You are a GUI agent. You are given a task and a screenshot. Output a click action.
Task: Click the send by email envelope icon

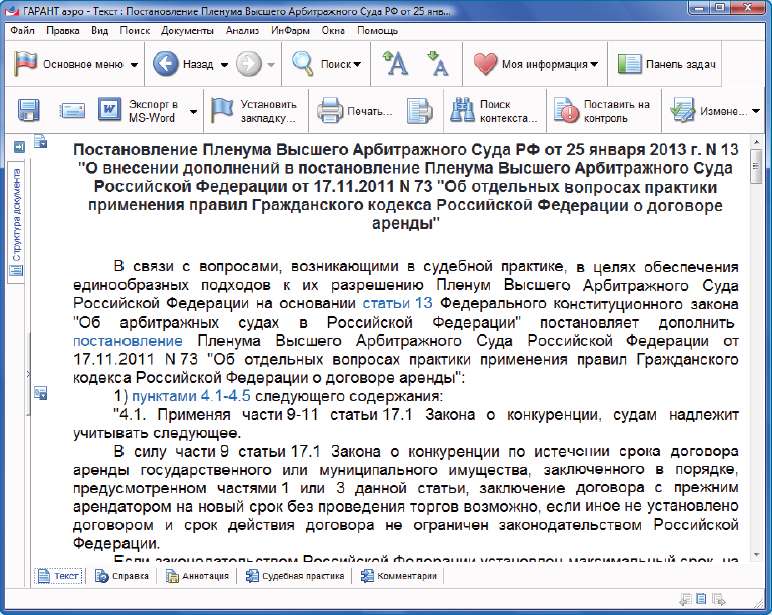[x=71, y=110]
